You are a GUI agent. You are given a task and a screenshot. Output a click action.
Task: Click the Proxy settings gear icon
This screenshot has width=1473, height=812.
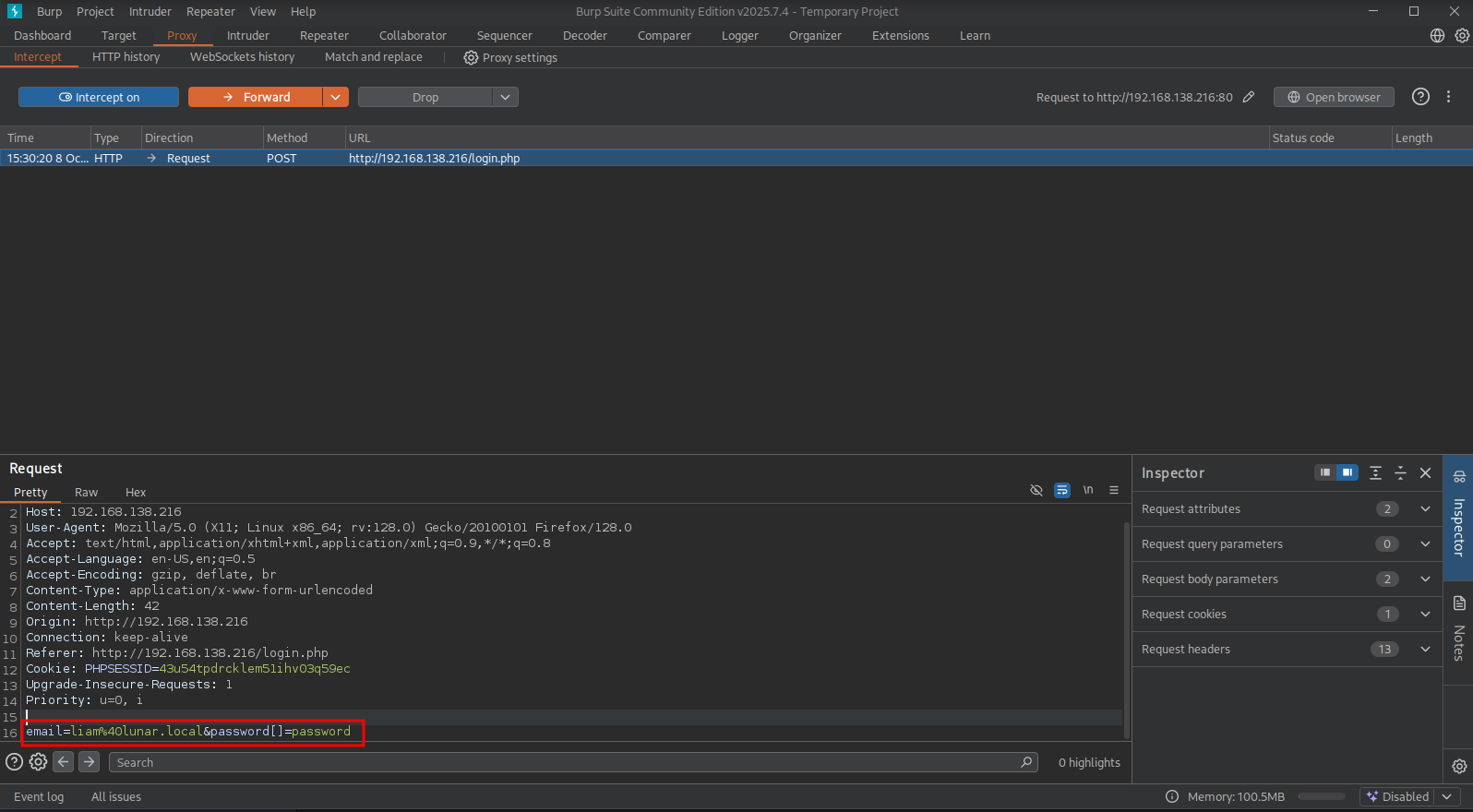tap(471, 57)
